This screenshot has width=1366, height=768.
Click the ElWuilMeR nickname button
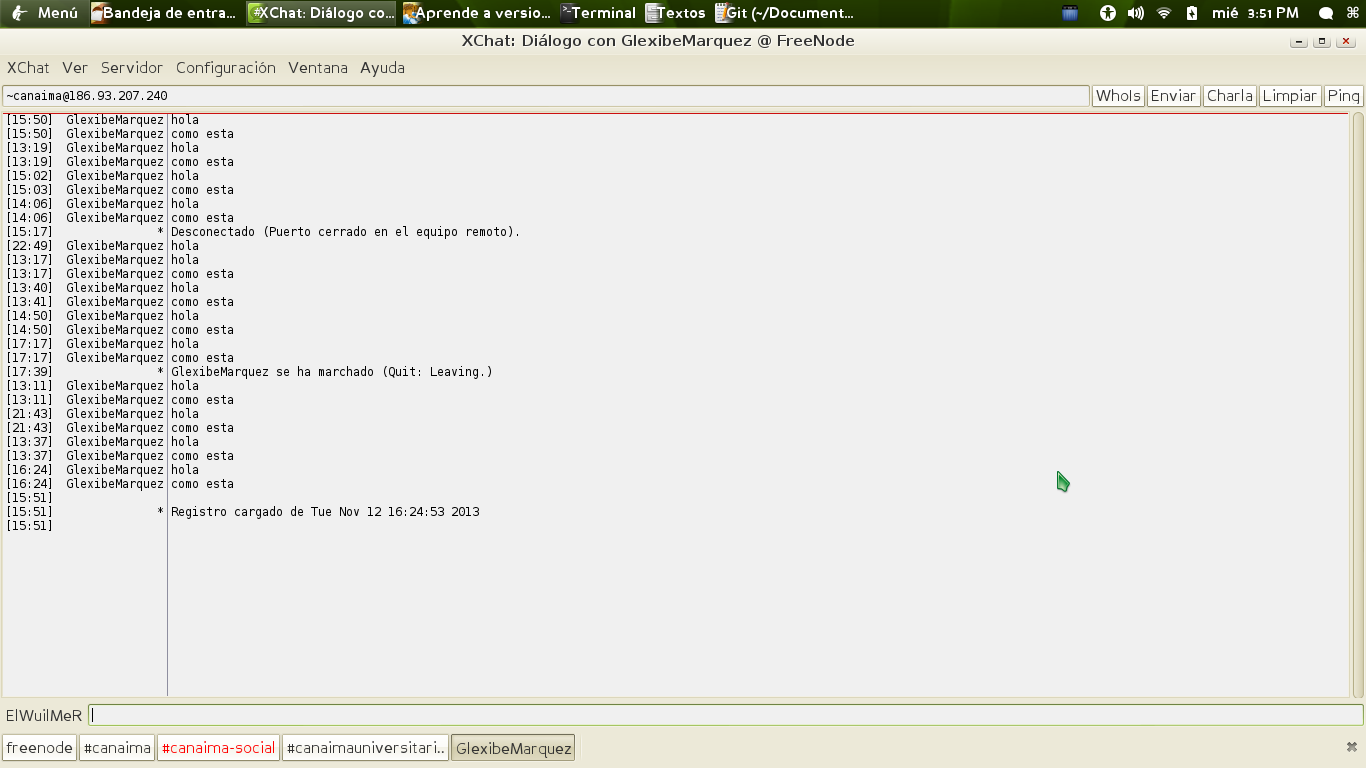tap(44, 715)
